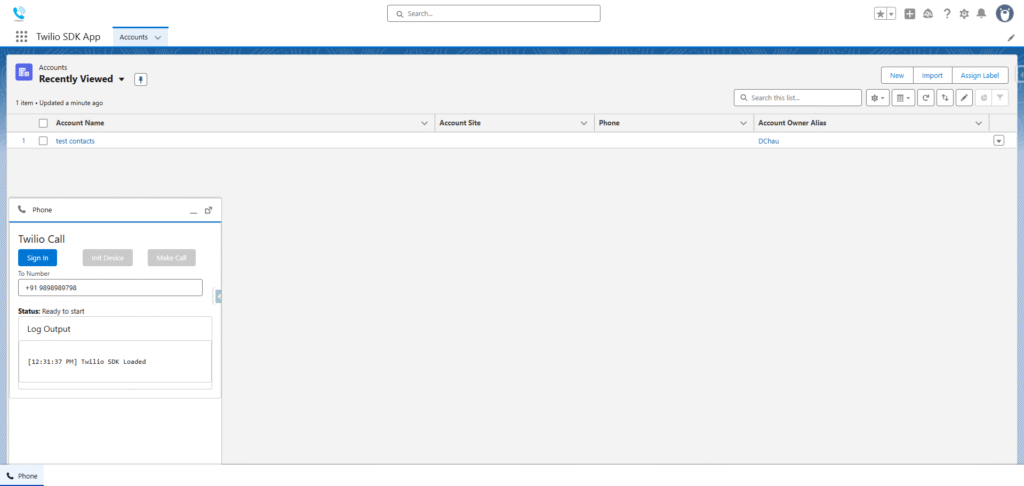The height and width of the screenshot is (486, 1024).
Task: Open row actions for test contacts
Action: point(999,140)
